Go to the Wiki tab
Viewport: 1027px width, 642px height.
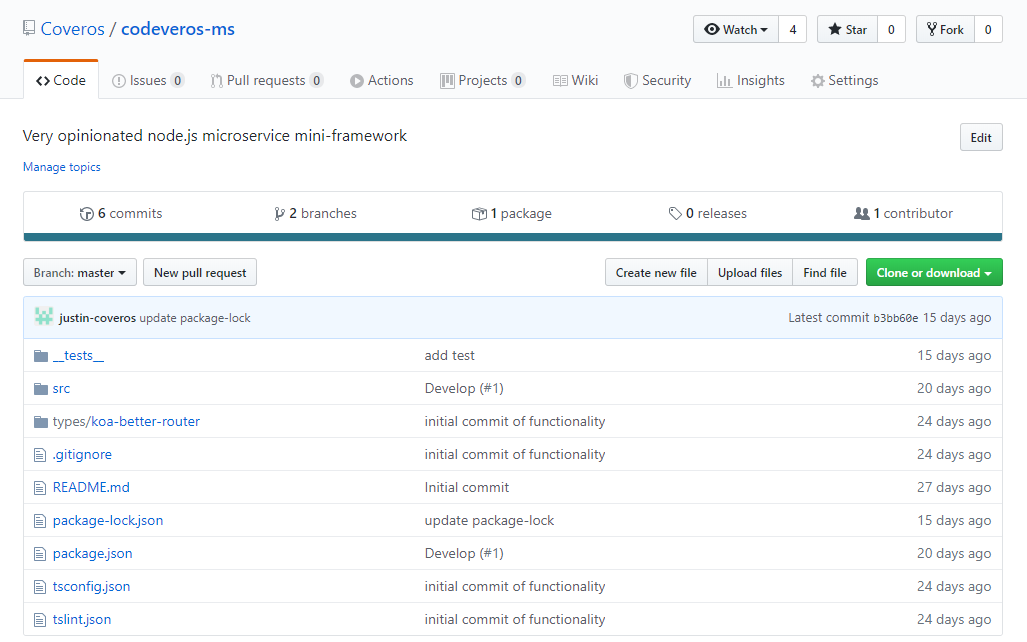(x=576, y=81)
